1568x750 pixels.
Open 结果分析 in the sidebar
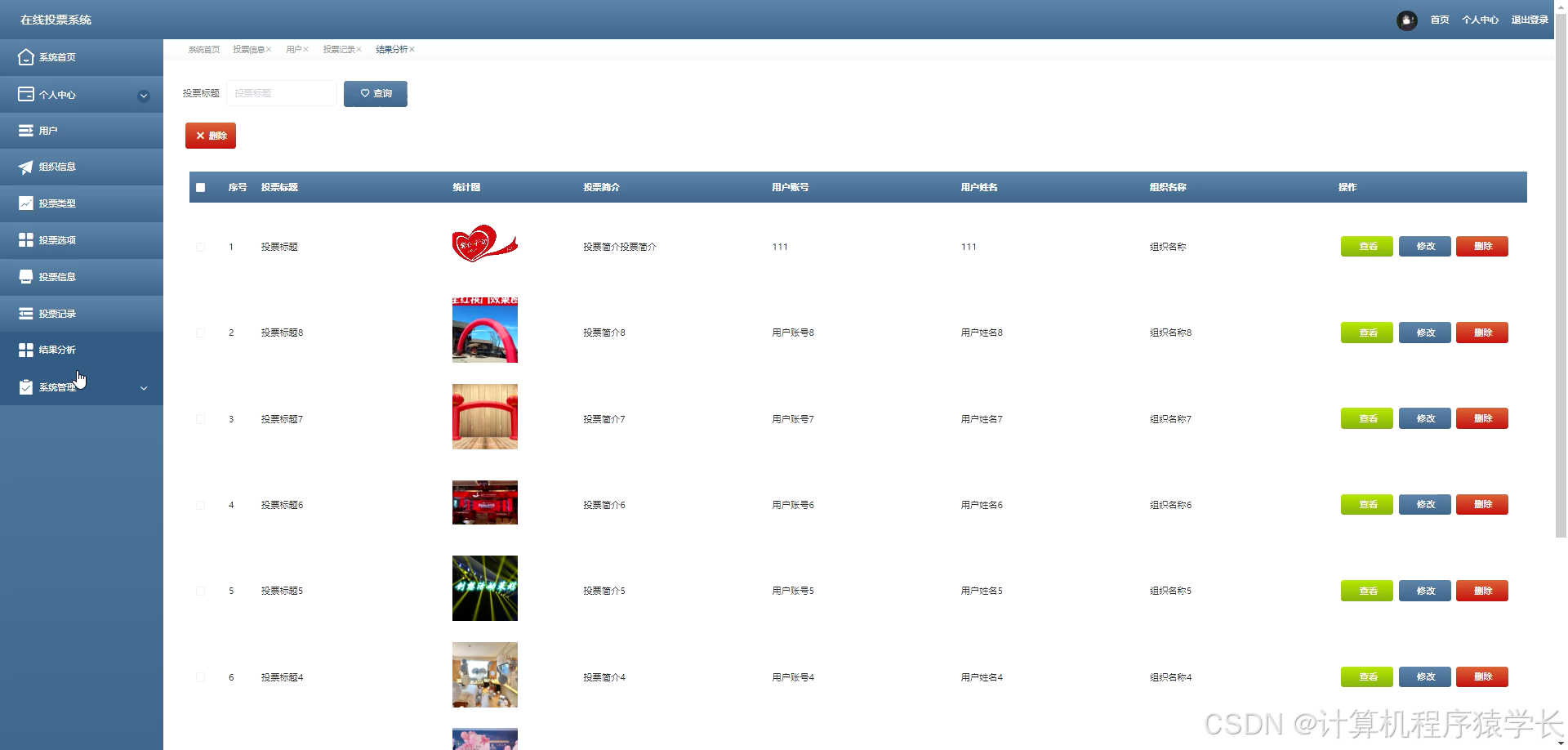click(x=82, y=350)
